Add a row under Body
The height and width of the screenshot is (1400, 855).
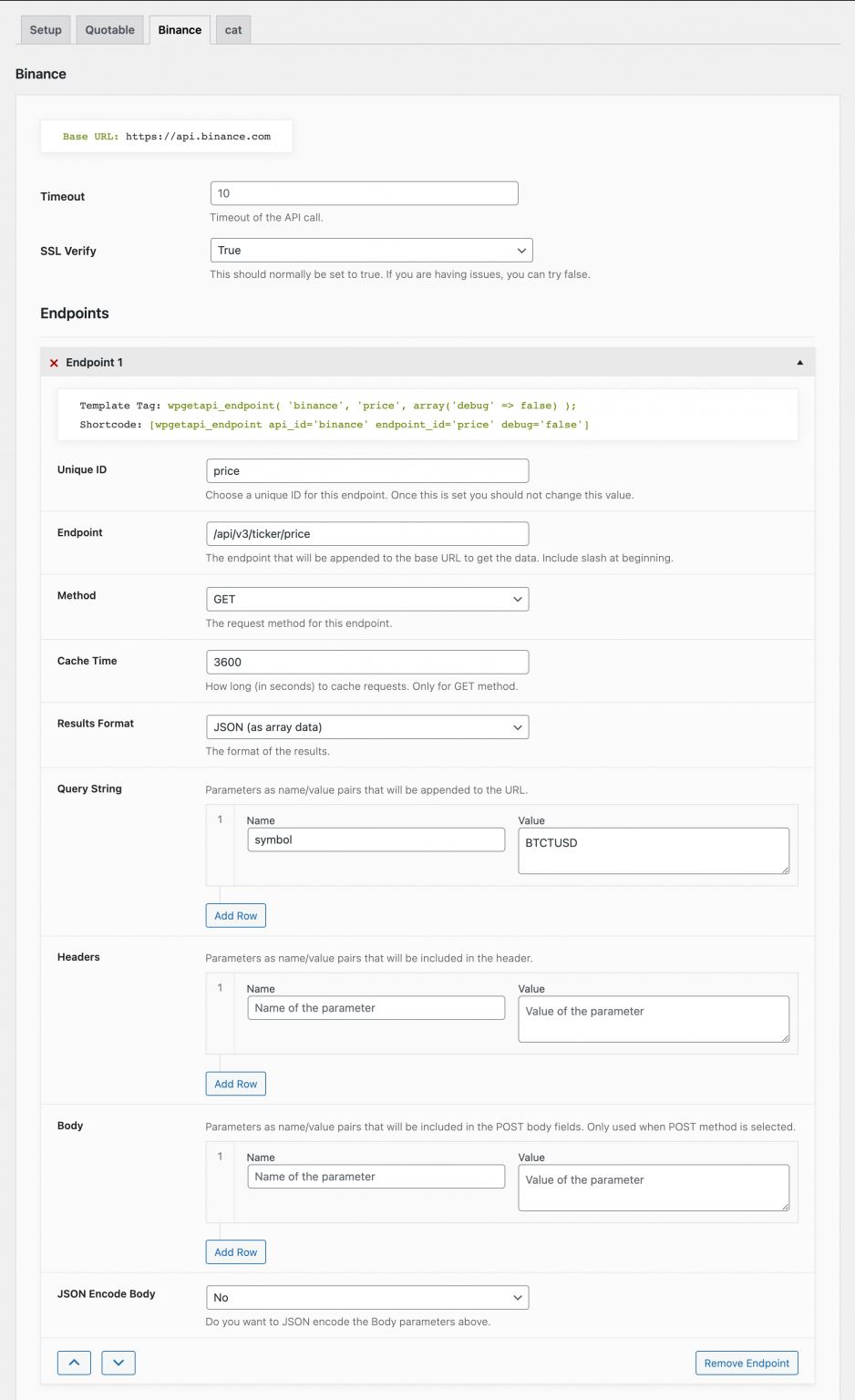point(235,1251)
